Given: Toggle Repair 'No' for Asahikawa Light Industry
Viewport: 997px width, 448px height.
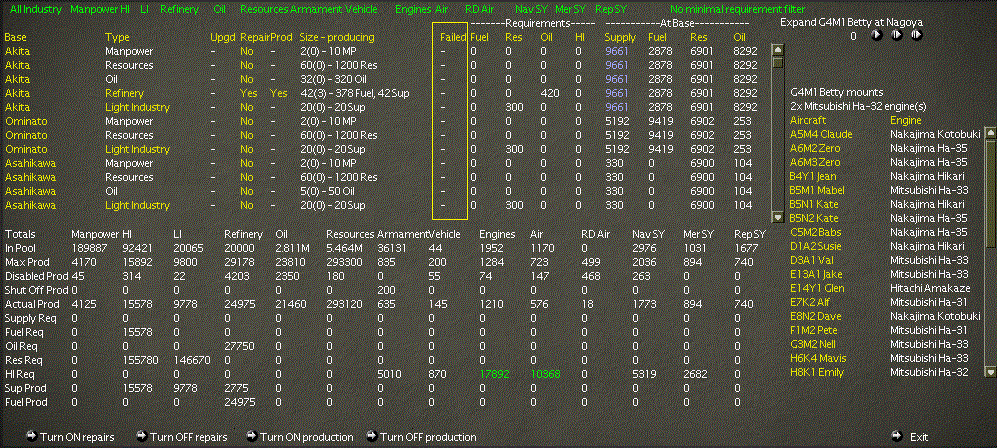Looking at the screenshot, I should (x=247, y=205).
